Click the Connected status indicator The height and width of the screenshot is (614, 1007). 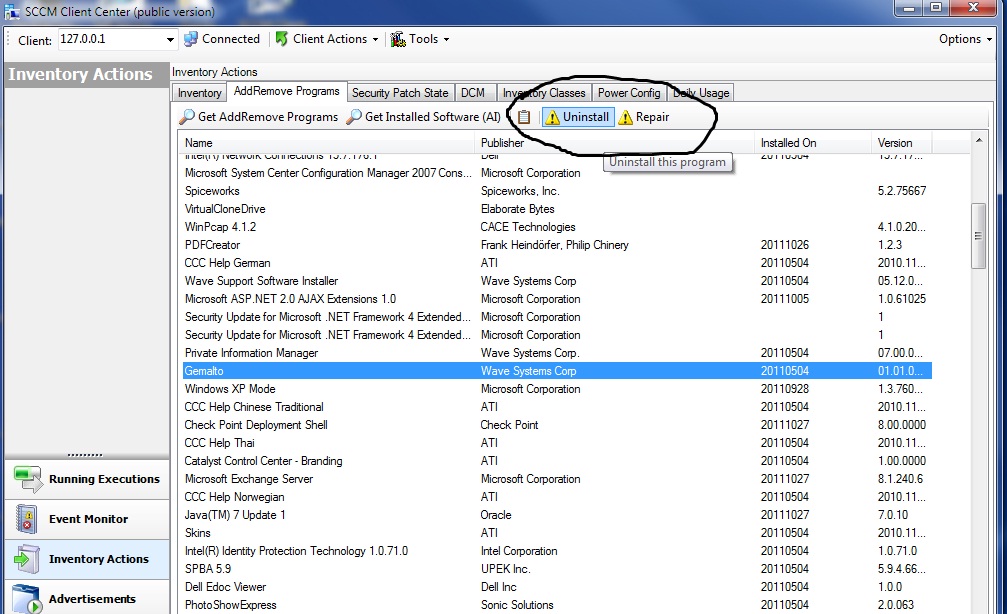(x=222, y=39)
